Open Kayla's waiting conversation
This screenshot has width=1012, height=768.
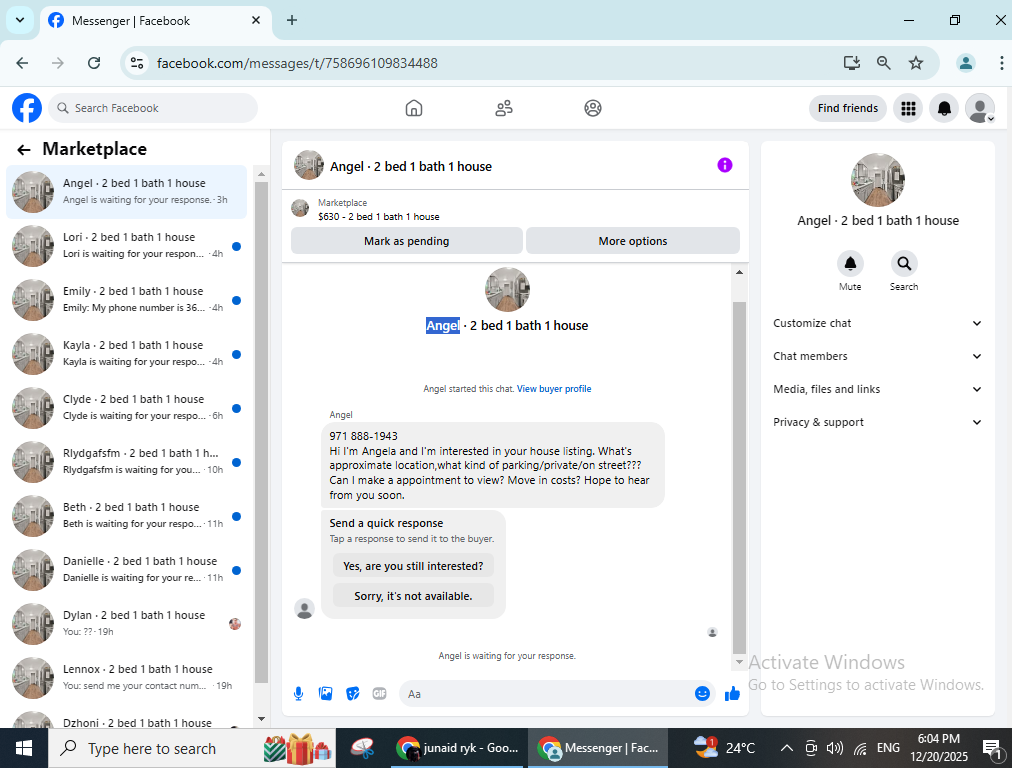click(x=126, y=354)
